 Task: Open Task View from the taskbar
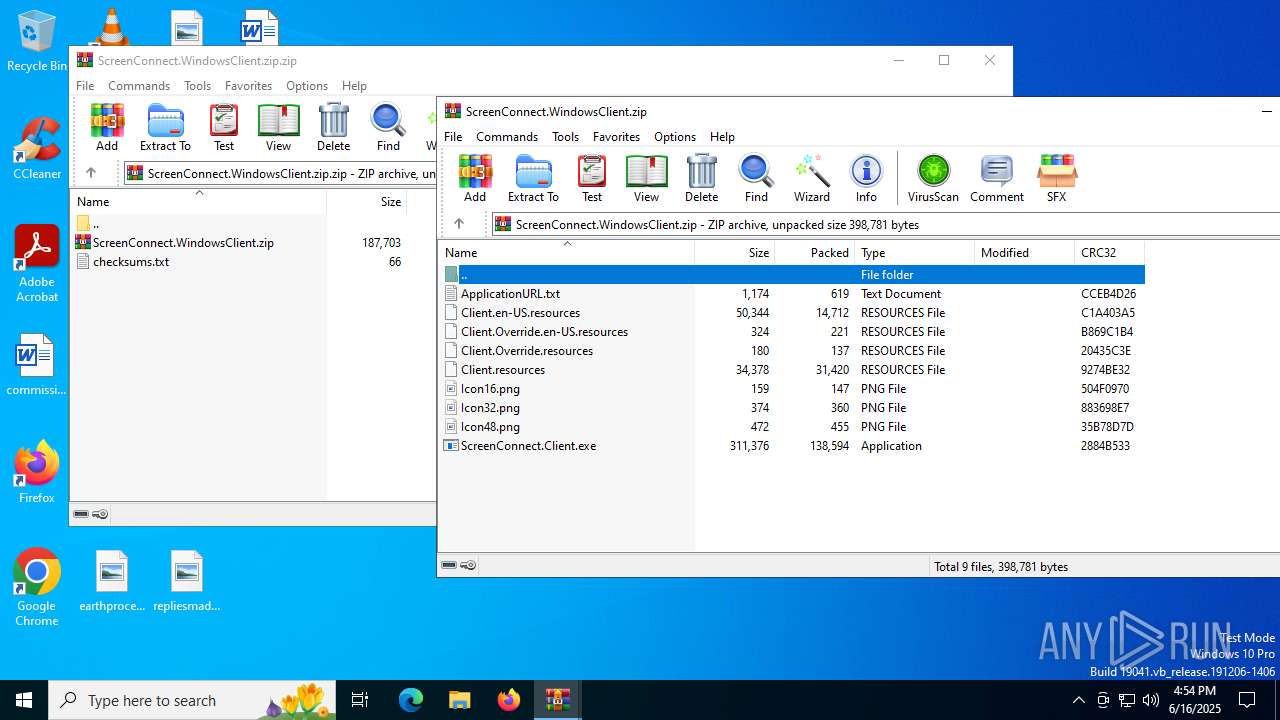click(x=360, y=700)
